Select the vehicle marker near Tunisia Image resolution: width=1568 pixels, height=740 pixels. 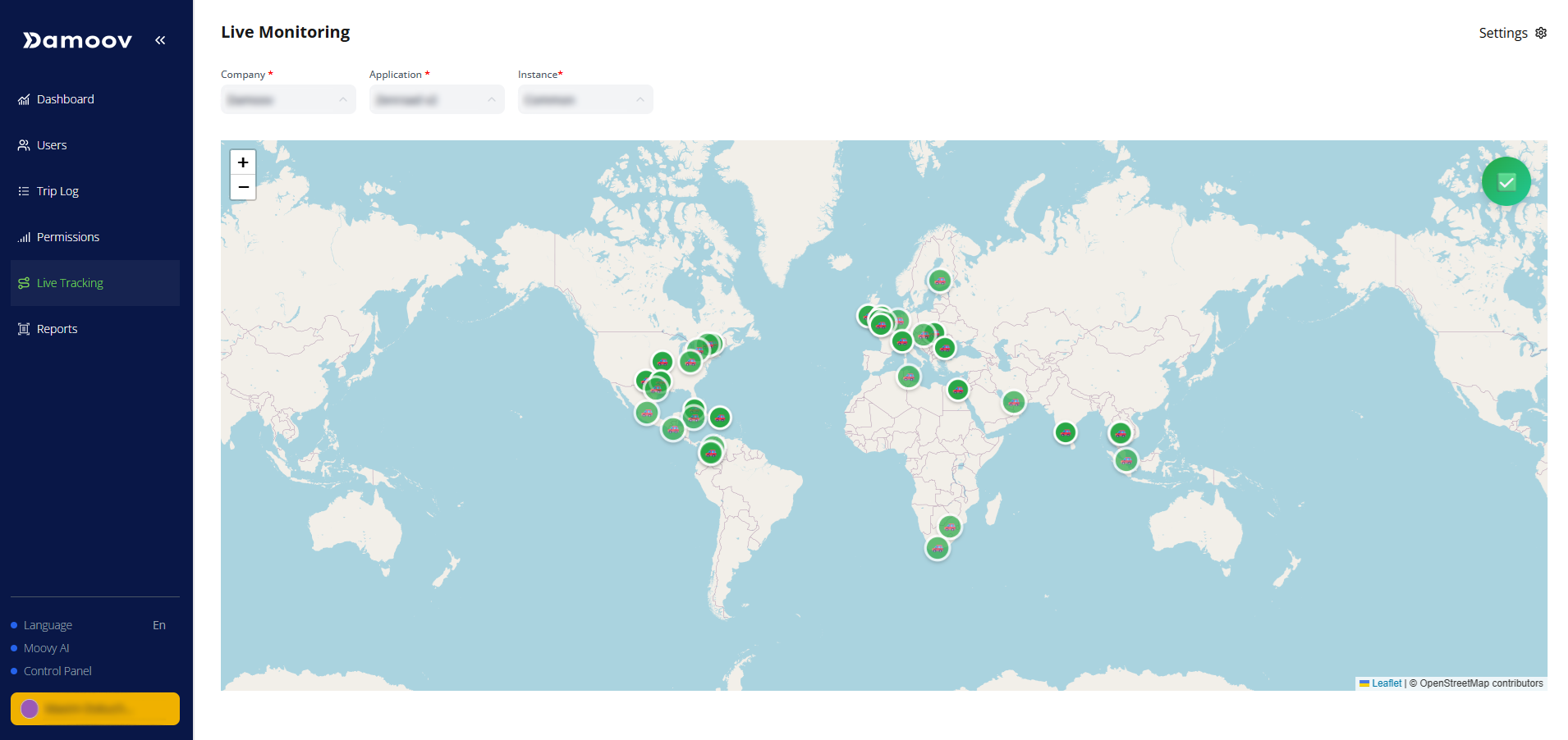click(909, 377)
